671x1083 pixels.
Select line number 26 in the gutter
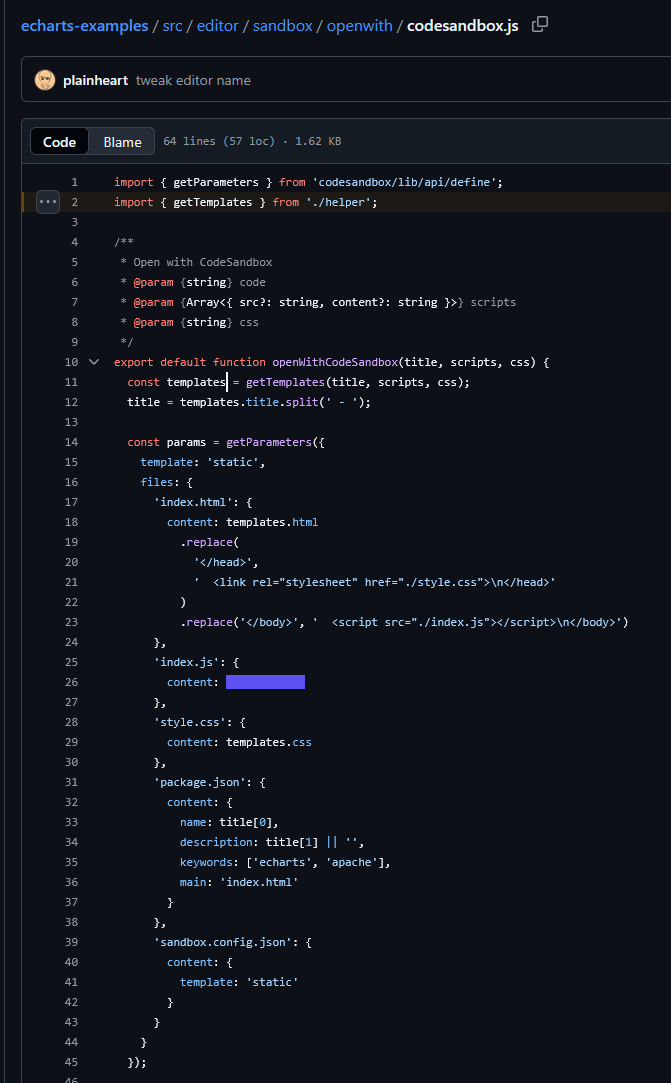[71, 682]
